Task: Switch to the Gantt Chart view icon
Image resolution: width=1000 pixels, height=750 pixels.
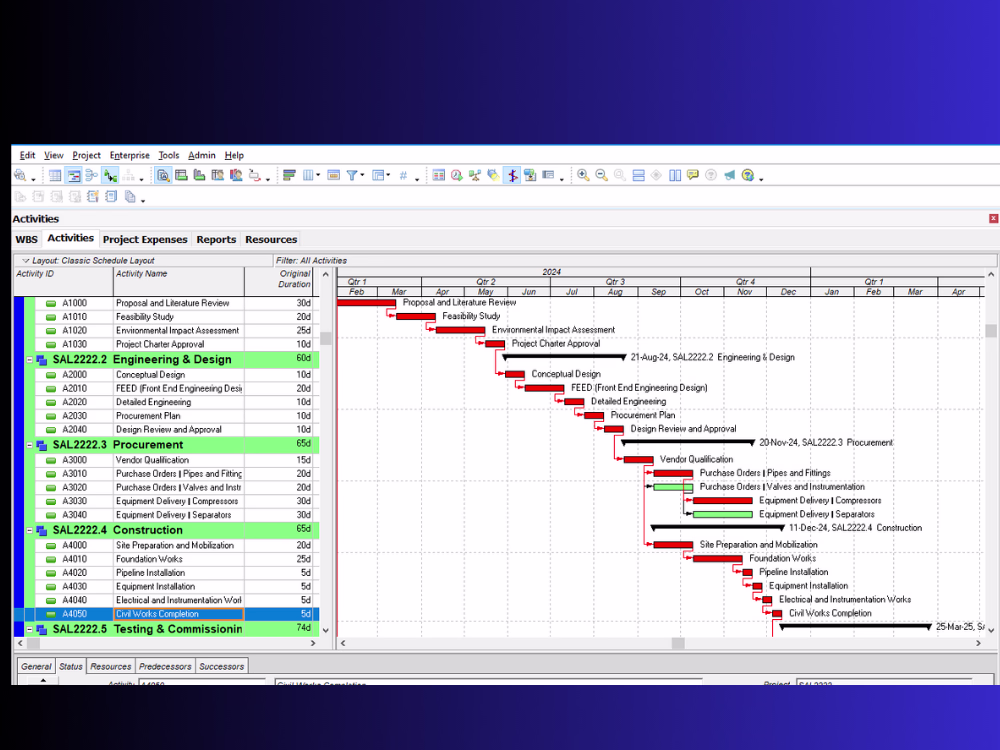Action: click(73, 175)
